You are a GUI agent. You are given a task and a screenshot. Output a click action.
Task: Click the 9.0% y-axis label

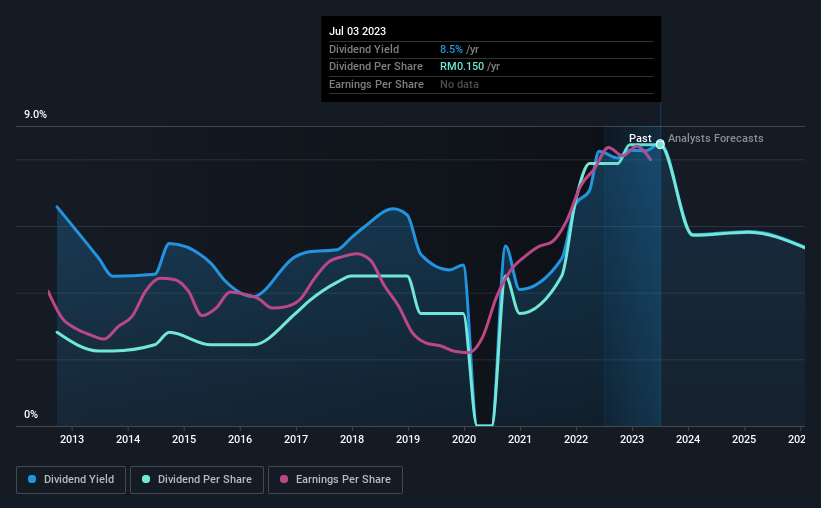click(x=35, y=115)
